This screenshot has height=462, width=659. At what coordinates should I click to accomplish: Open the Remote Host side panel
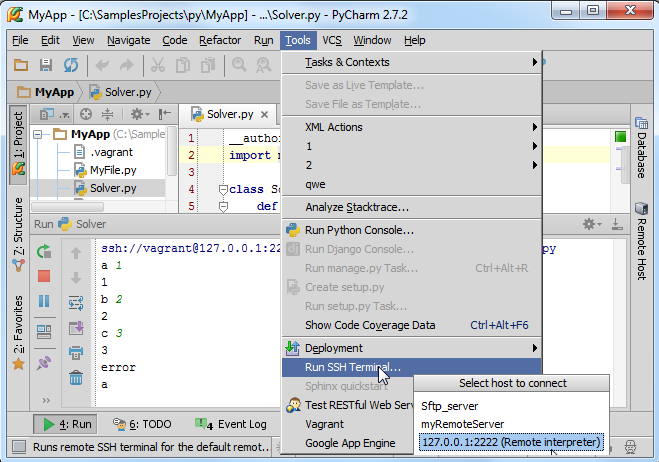point(641,241)
